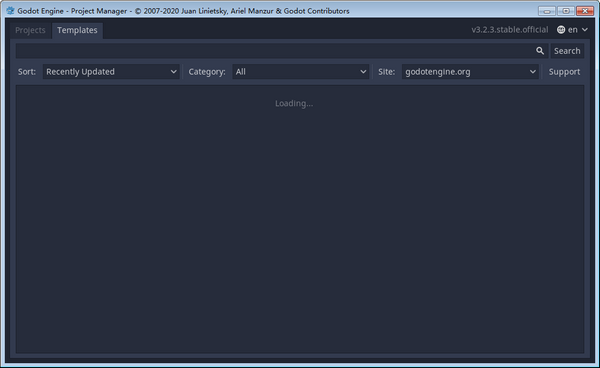Click the magnifier icon in search field
The width and height of the screenshot is (600, 368).
[540, 51]
